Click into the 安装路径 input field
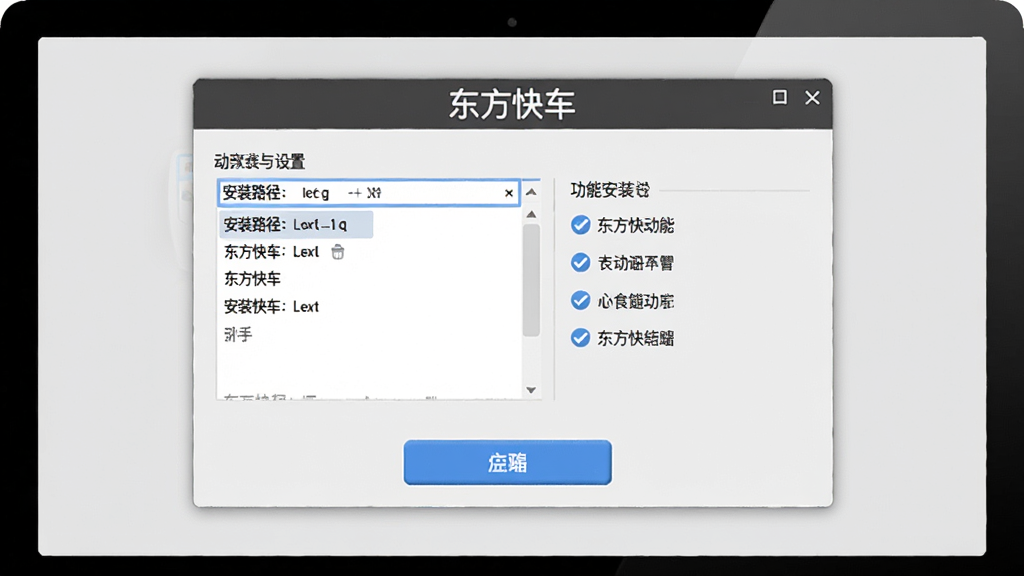Viewport: 1024px width, 576px height. [369, 193]
